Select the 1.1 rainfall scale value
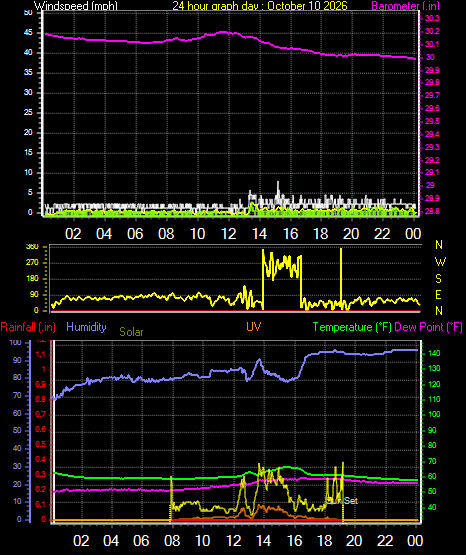 41,354
